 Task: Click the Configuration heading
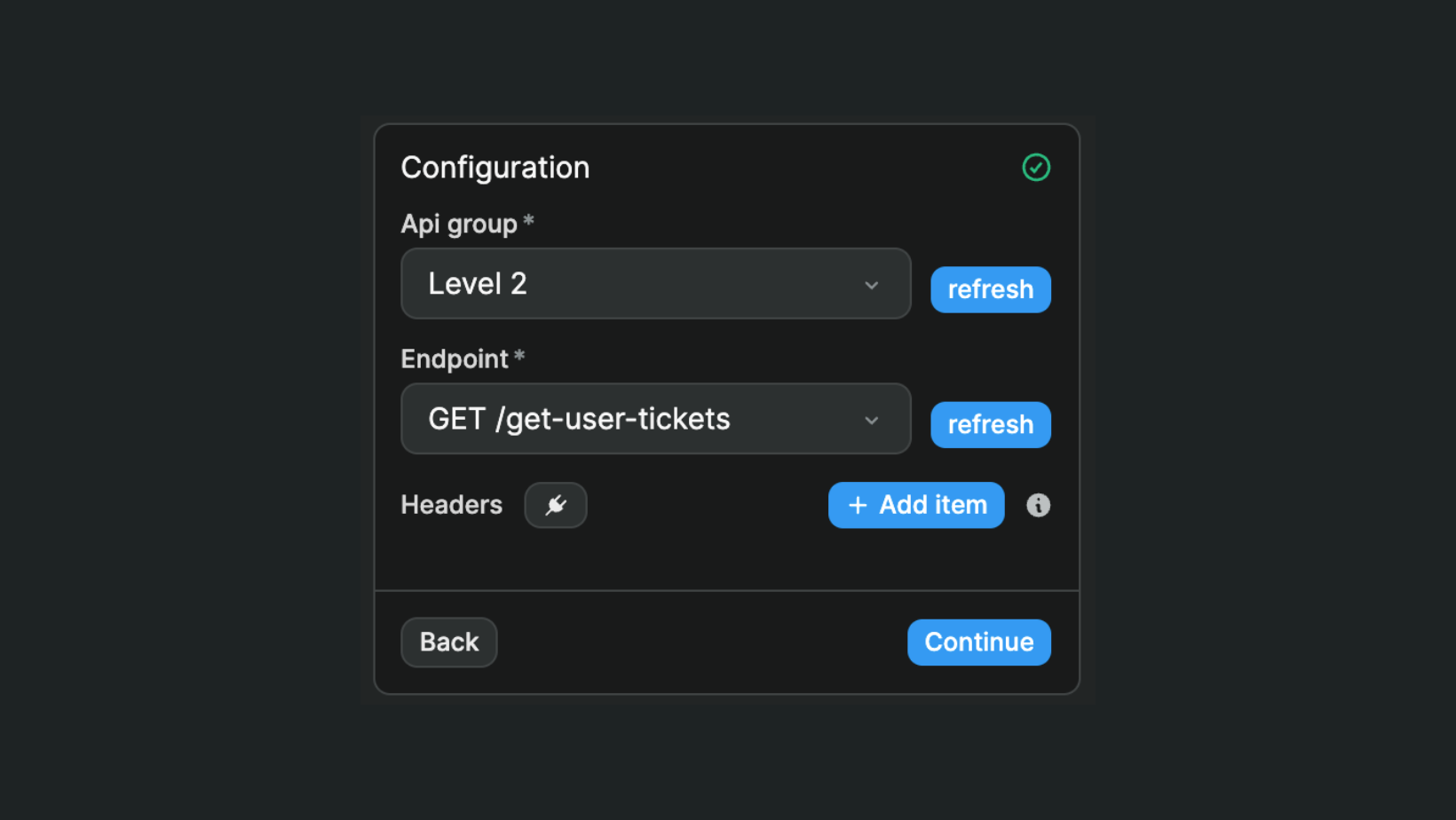(495, 168)
